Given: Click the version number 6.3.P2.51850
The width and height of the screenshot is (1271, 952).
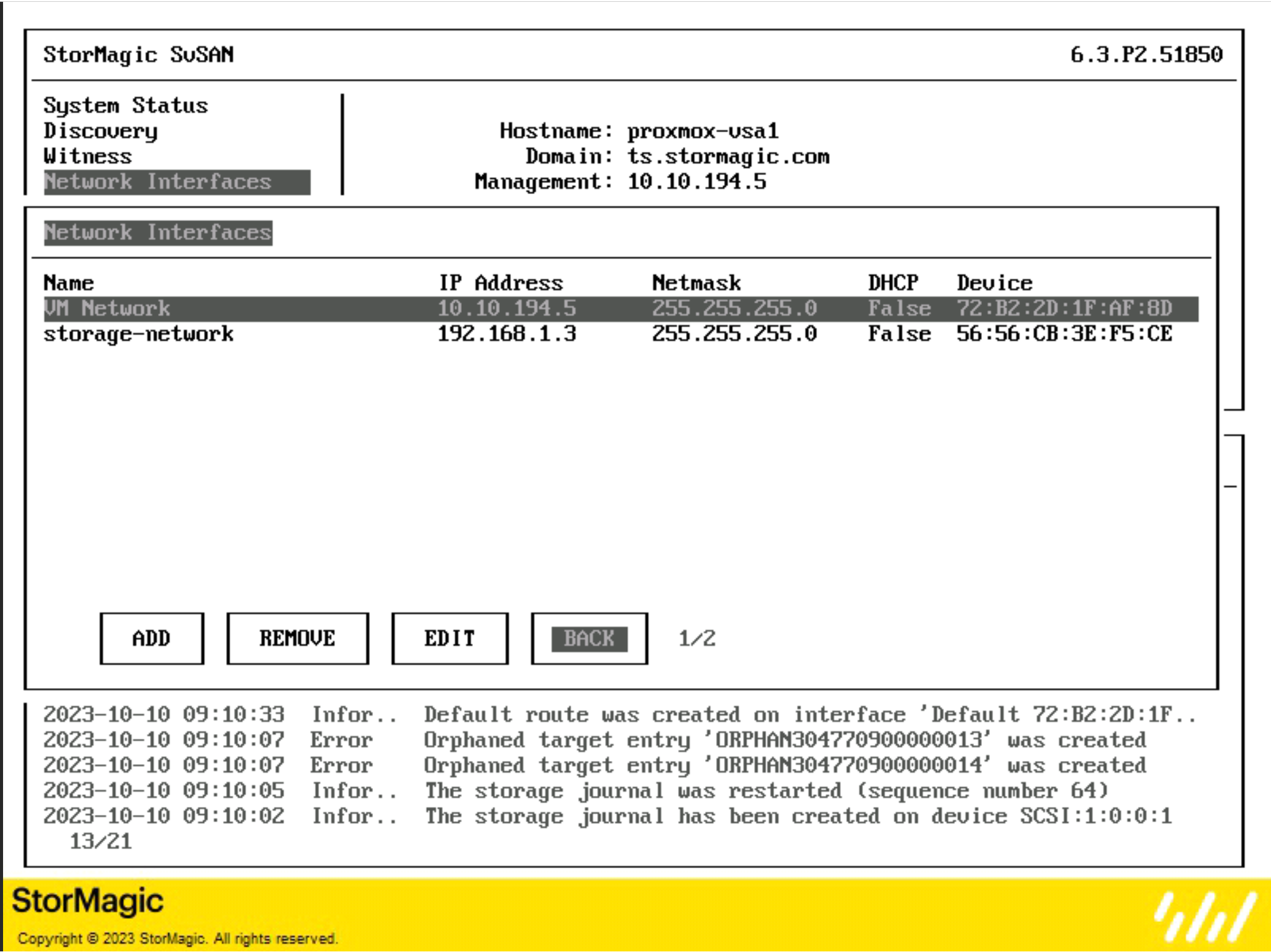Looking at the screenshot, I should tap(1146, 54).
